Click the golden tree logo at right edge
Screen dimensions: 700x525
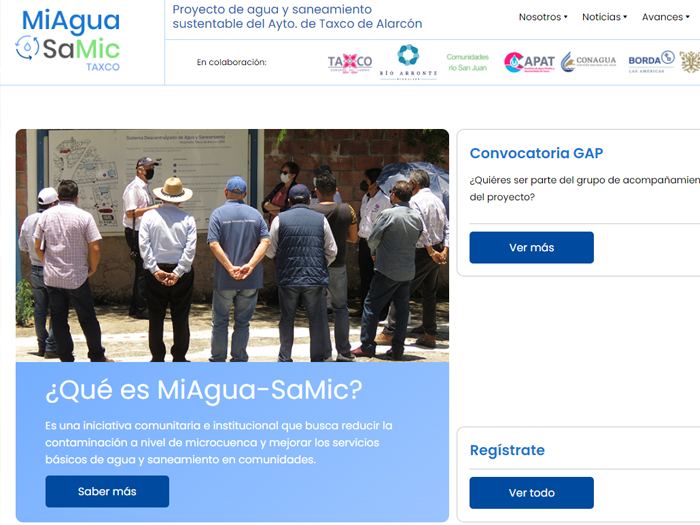point(690,62)
